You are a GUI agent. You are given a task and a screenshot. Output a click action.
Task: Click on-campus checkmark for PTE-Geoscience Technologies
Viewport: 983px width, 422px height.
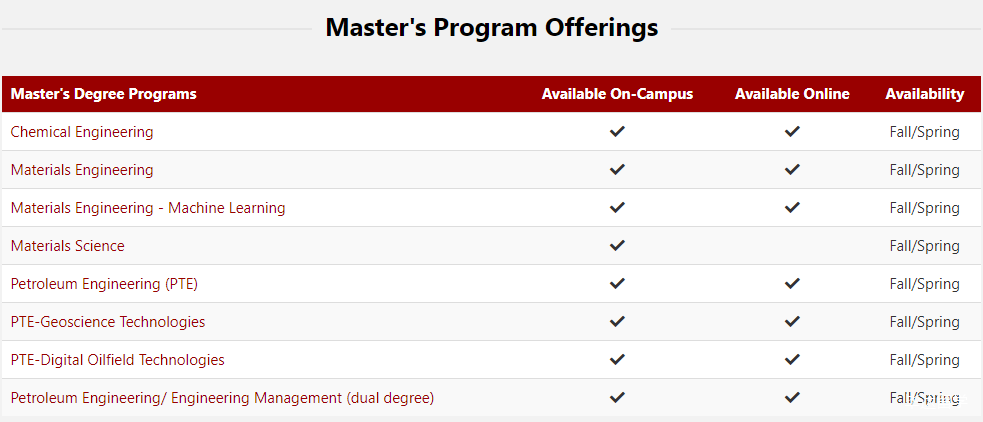pos(617,321)
